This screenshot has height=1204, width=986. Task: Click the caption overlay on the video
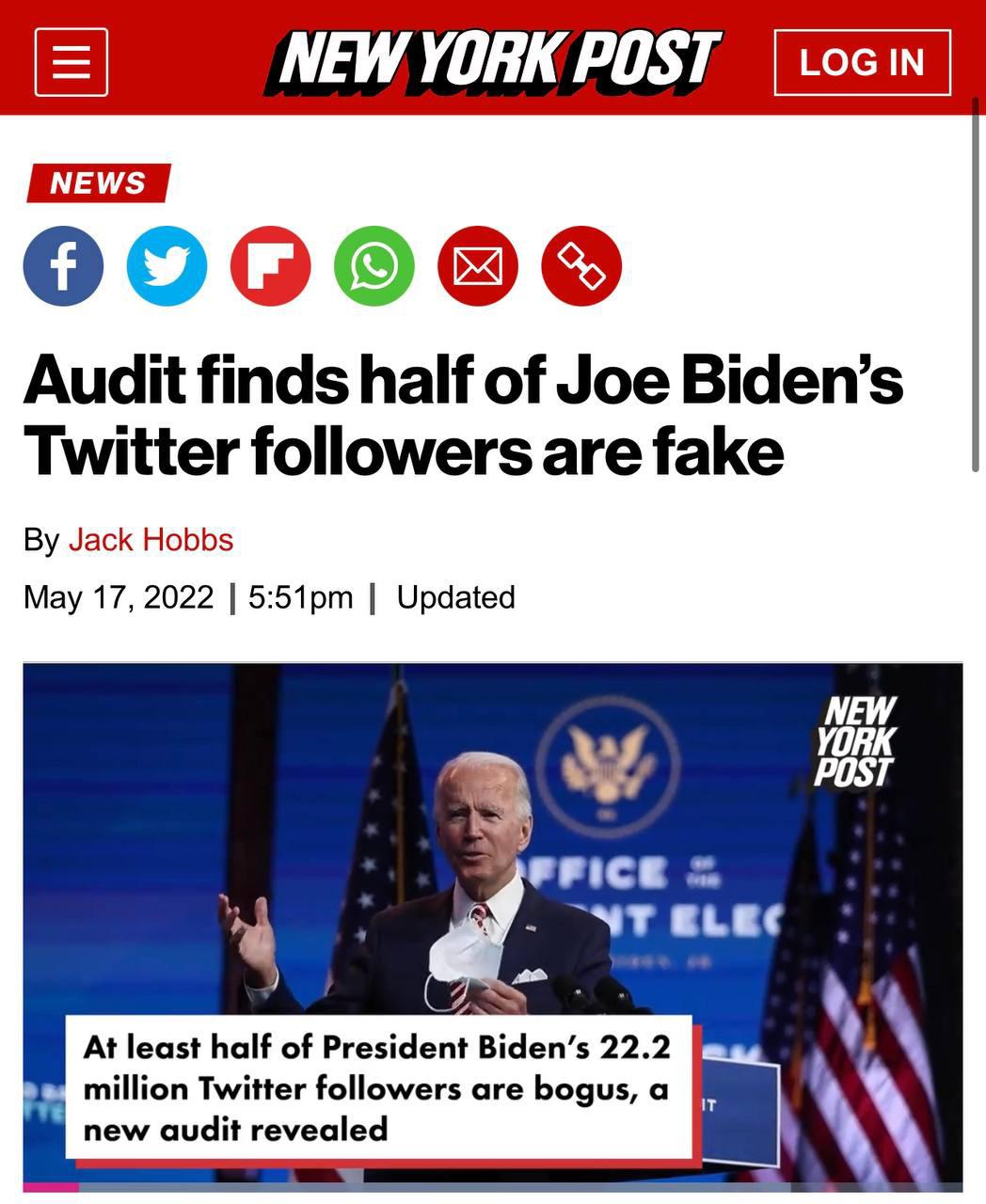376,1088
